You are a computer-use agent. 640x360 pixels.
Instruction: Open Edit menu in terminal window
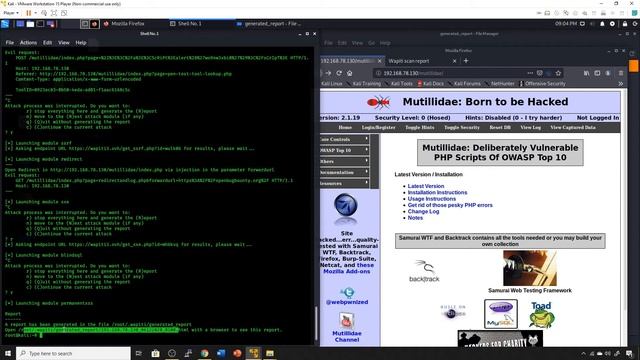tap(47, 42)
